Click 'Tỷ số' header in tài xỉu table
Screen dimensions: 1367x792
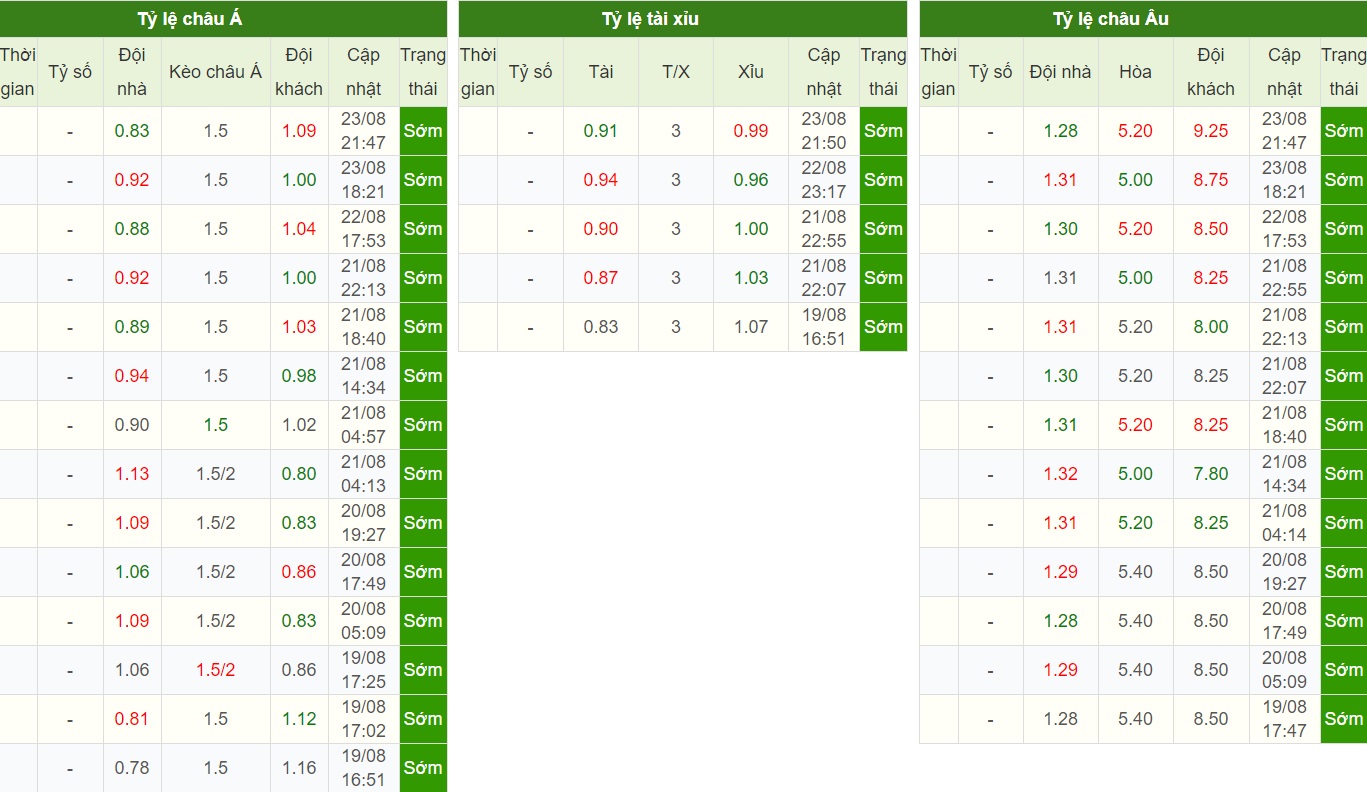click(x=530, y=72)
